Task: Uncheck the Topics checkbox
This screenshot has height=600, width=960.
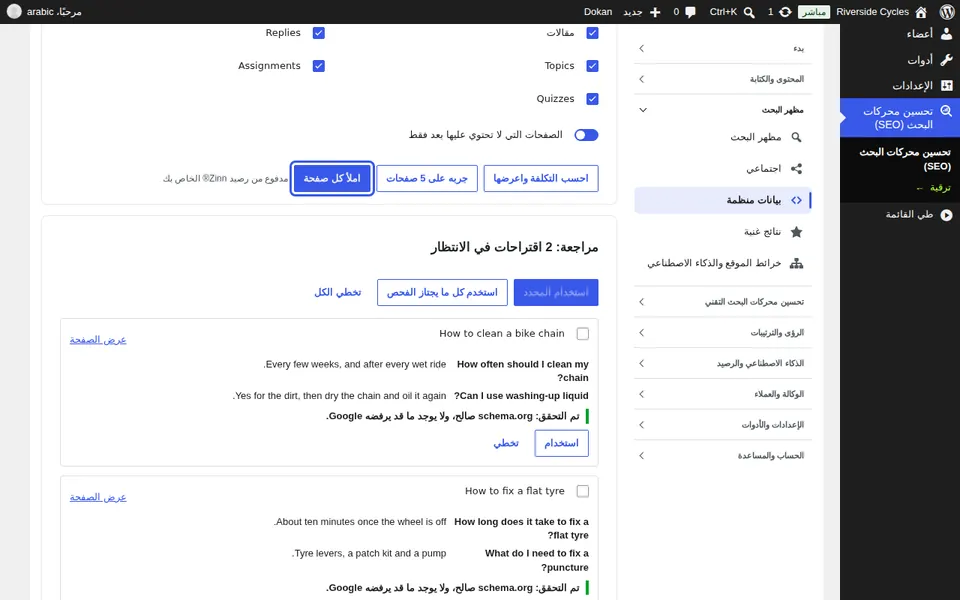Action: pos(592,66)
